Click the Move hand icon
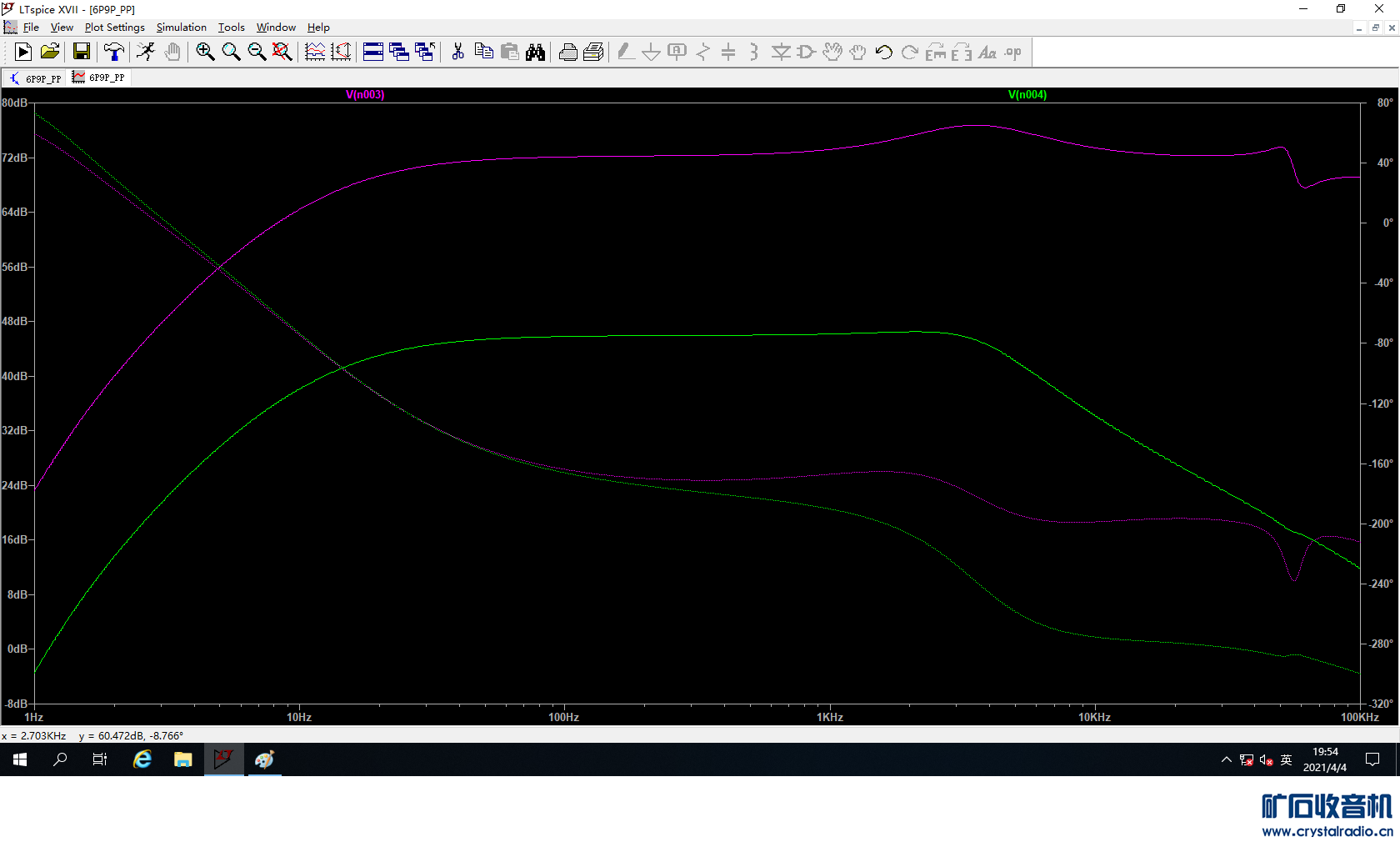Image resolution: width=1400 pixels, height=842 pixels. click(x=832, y=52)
